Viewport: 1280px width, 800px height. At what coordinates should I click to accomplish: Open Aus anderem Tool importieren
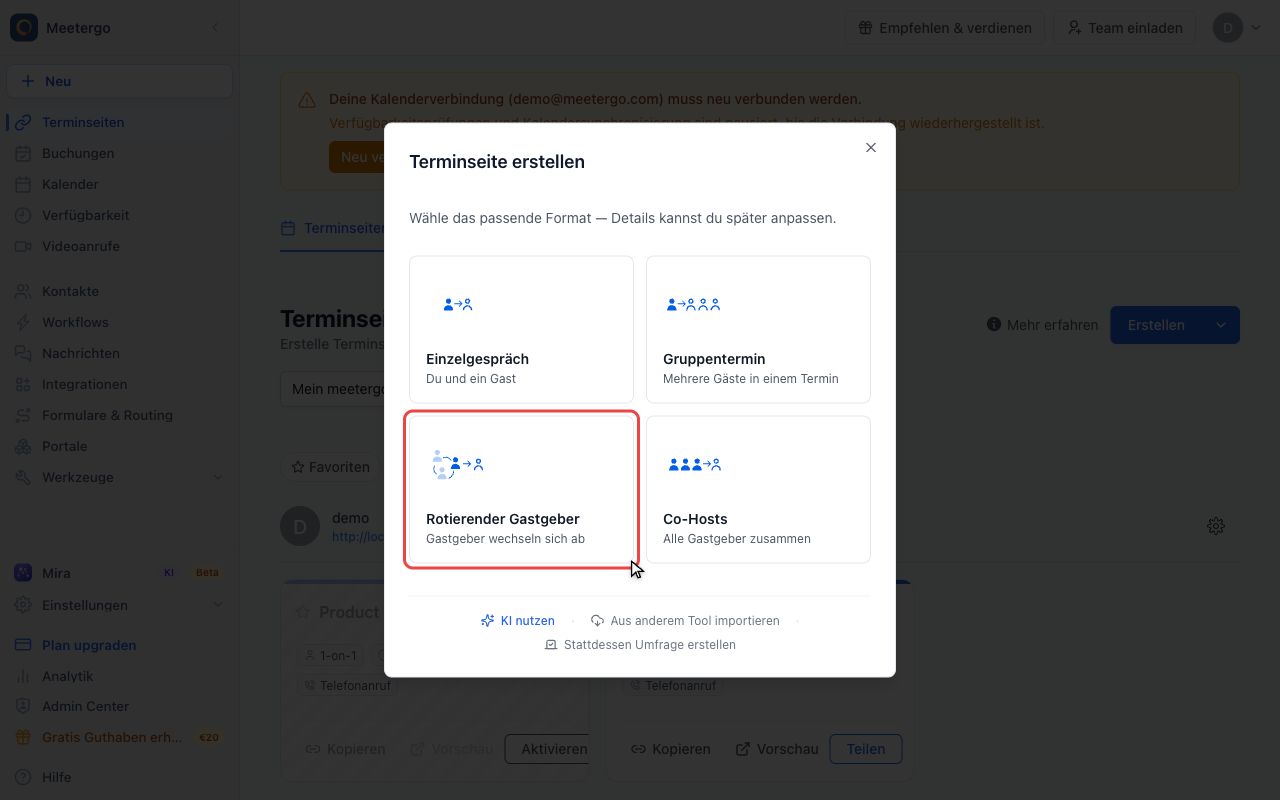click(x=685, y=621)
